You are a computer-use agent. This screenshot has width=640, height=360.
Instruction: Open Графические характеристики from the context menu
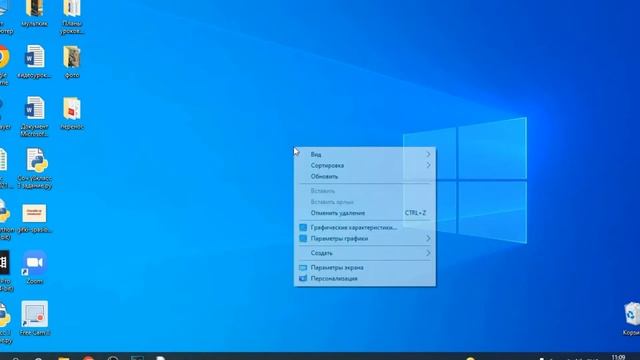click(364, 227)
